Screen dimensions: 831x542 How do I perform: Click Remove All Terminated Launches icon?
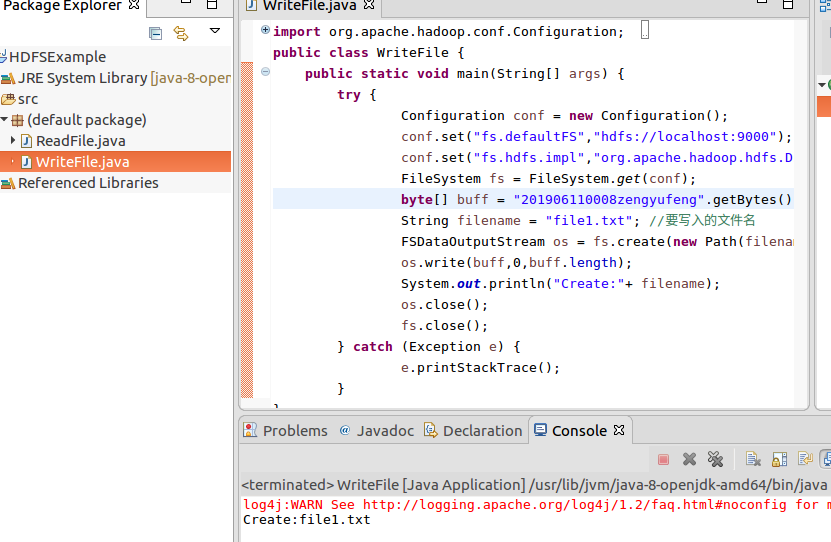click(715, 459)
